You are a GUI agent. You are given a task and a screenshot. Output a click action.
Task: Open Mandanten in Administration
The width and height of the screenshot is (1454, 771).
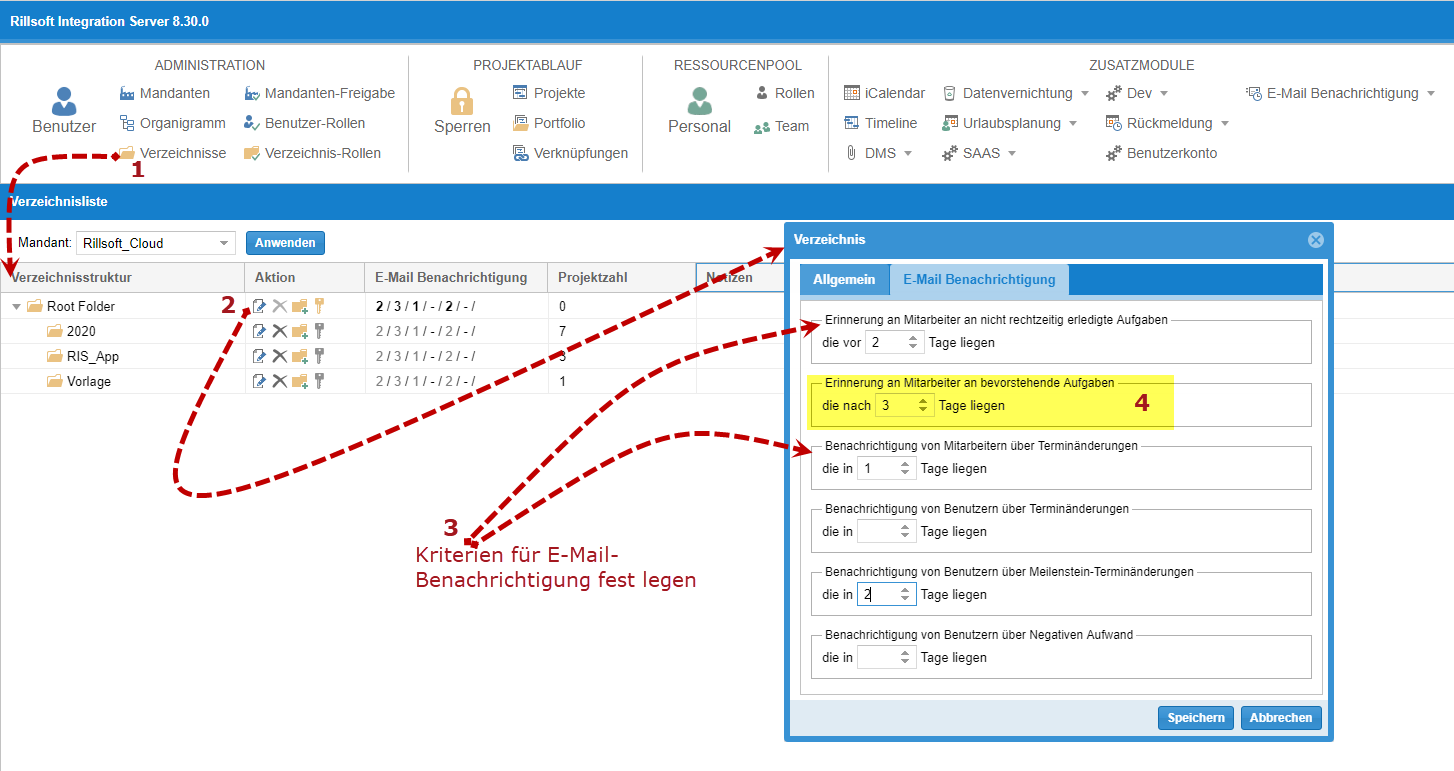pyautogui.click(x=164, y=93)
